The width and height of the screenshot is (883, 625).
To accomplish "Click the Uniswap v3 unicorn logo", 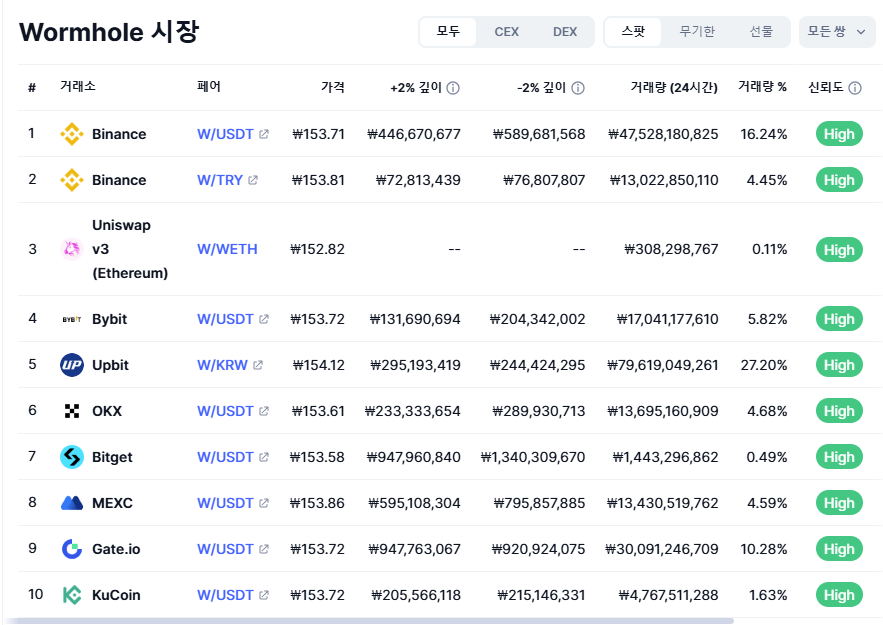I will 72,249.
